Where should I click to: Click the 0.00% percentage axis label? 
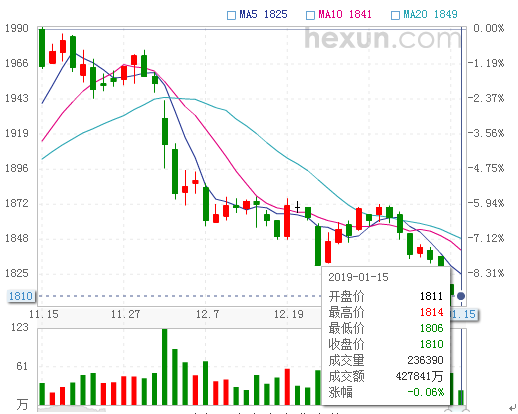tap(489, 28)
